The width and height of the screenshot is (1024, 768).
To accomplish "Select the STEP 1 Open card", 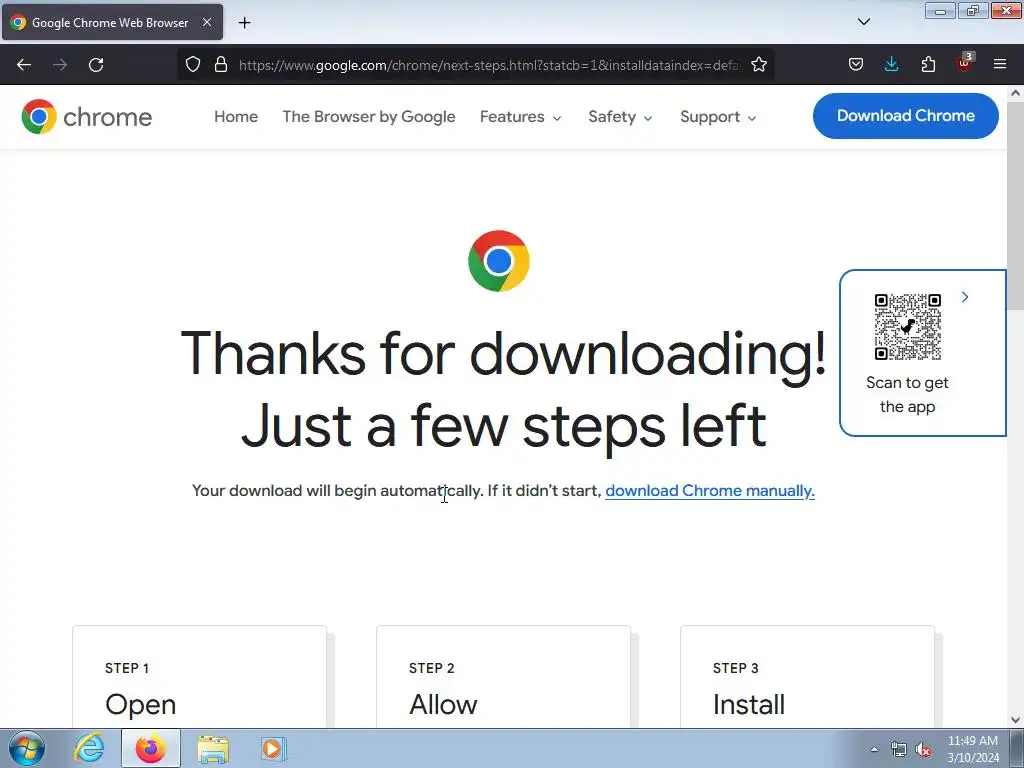I will point(199,677).
